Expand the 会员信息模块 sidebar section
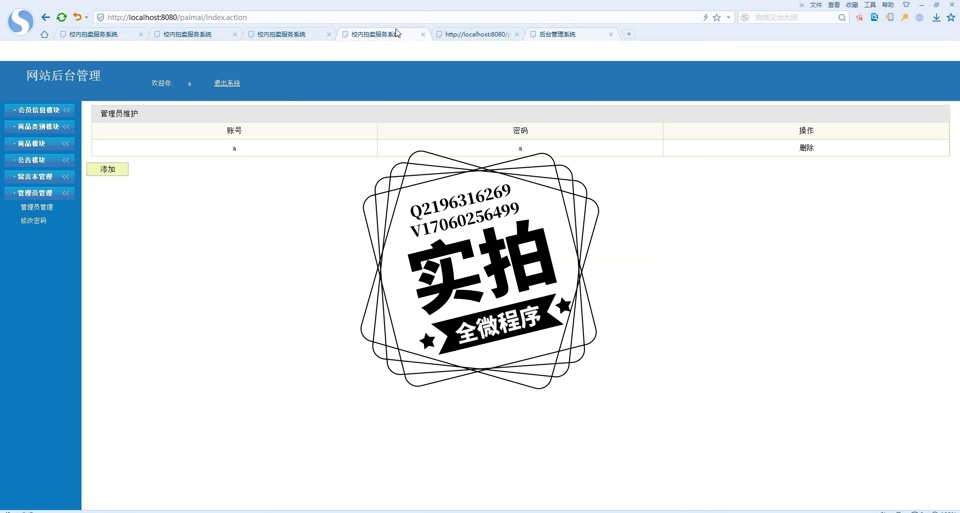This screenshot has height=513, width=960. [x=39, y=110]
